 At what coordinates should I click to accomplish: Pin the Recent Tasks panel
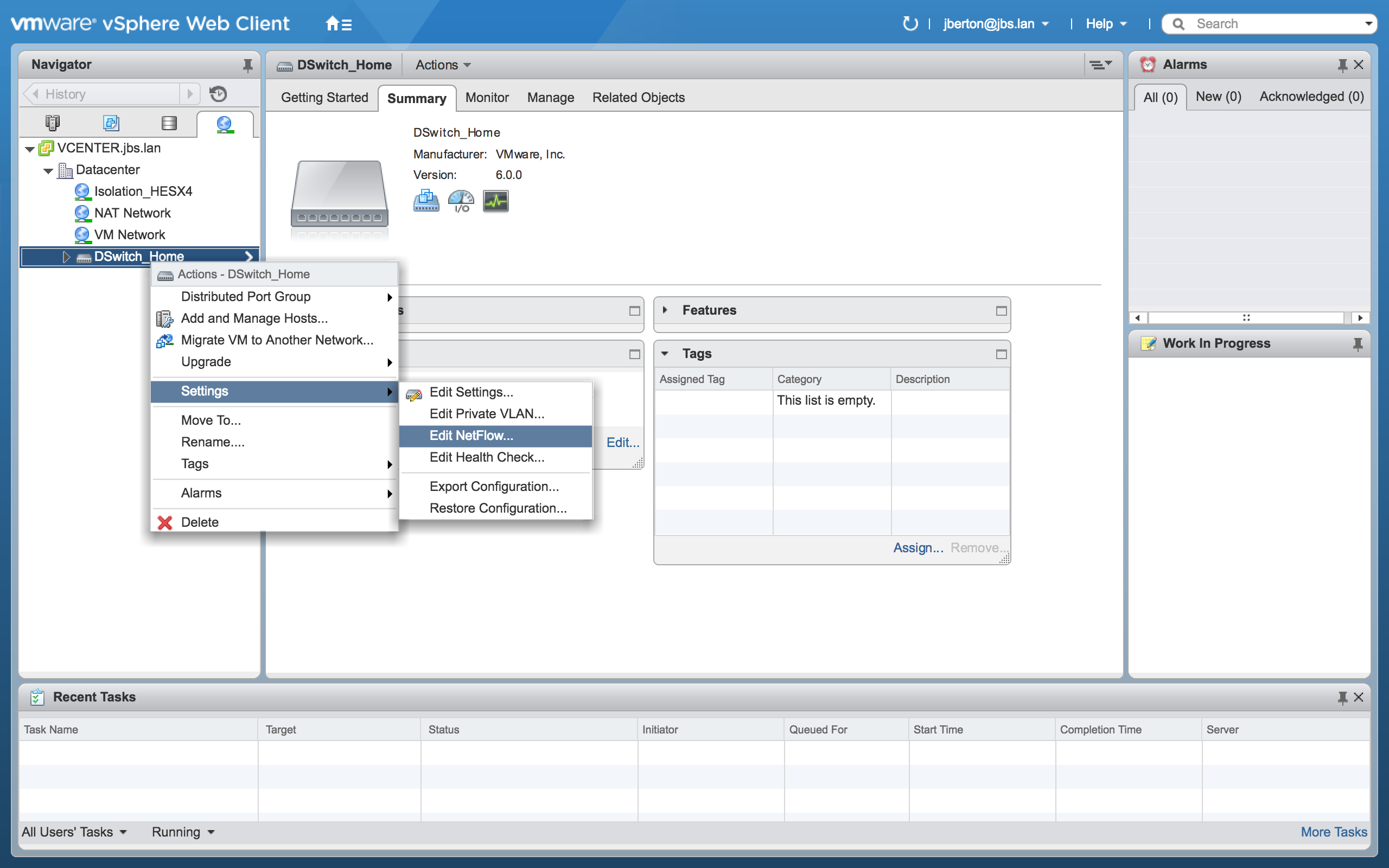pos(1342,698)
